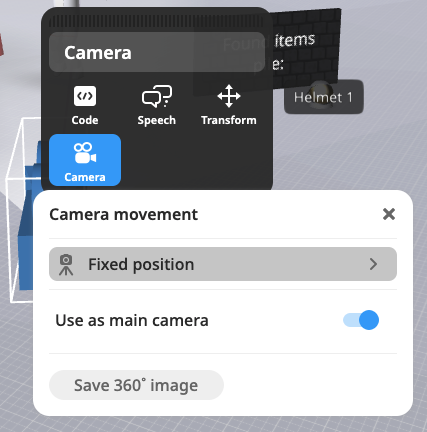Viewport: 427px width, 432px height.
Task: Select the Camera tab label text
Action: [85, 177]
